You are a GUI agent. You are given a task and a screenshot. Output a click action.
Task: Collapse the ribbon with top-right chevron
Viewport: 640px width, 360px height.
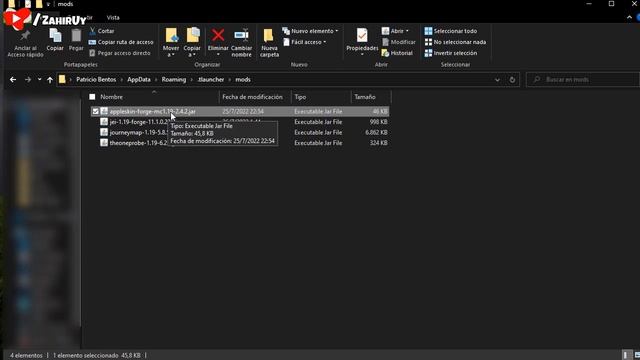click(x=629, y=18)
